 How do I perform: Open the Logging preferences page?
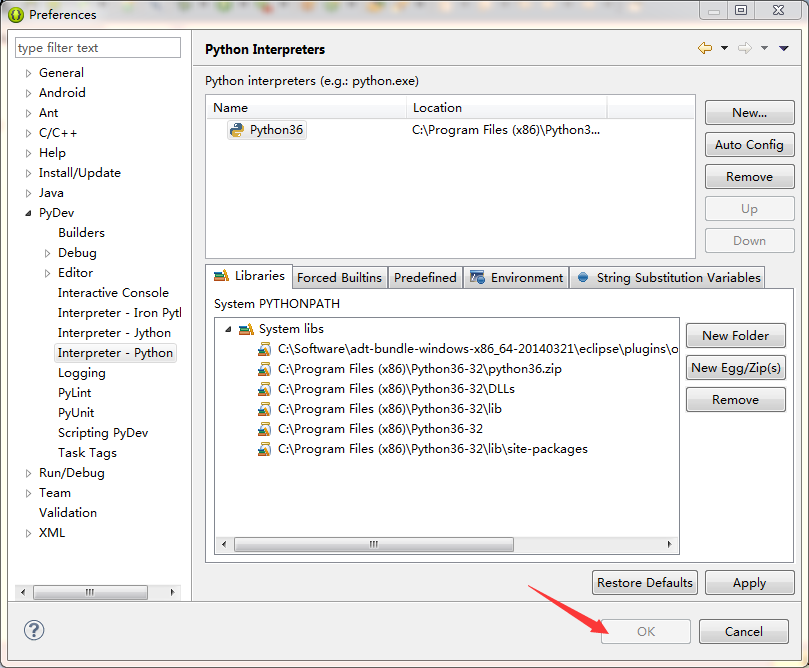tap(82, 373)
